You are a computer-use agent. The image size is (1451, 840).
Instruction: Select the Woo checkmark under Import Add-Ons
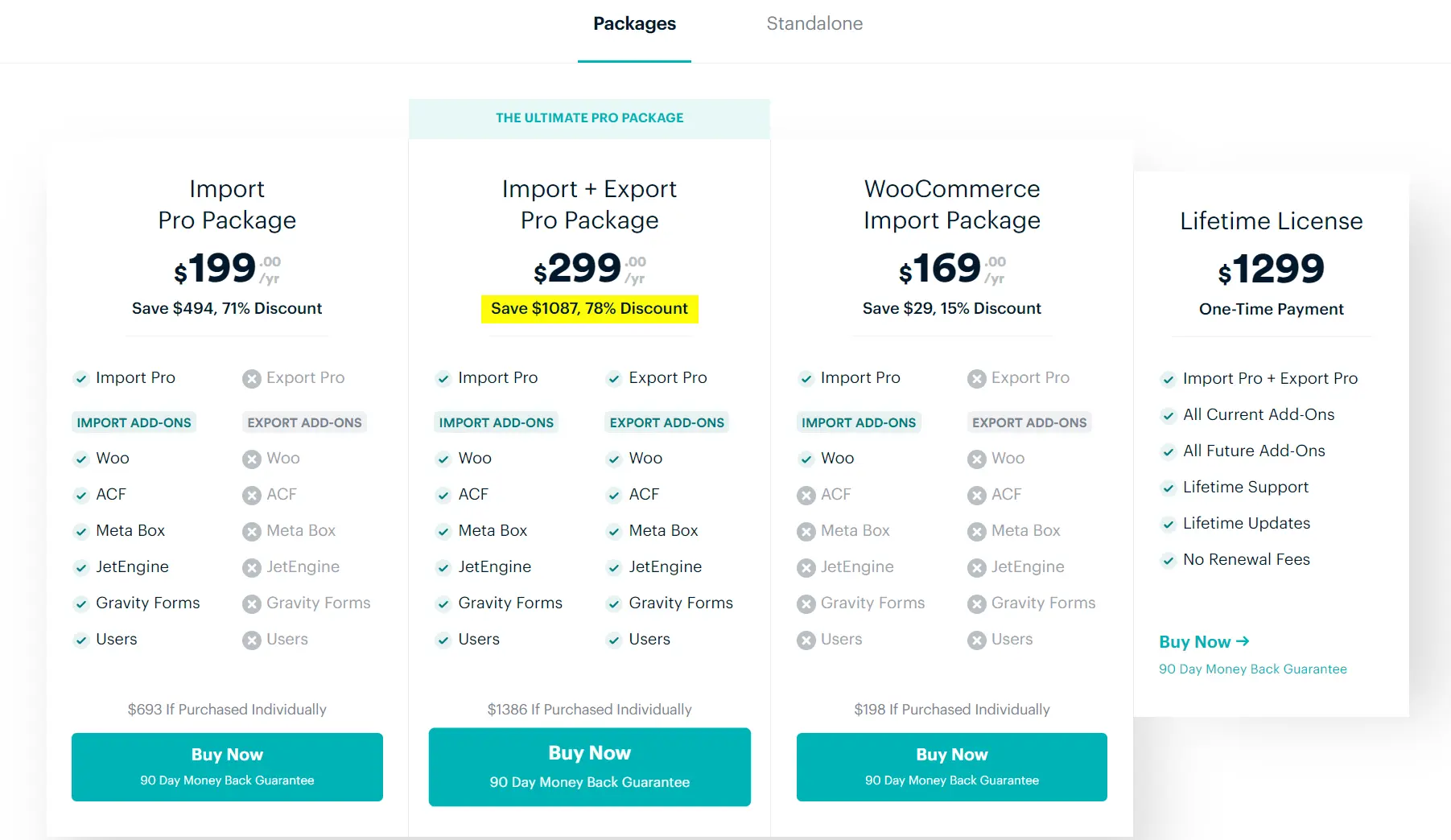tap(81, 459)
